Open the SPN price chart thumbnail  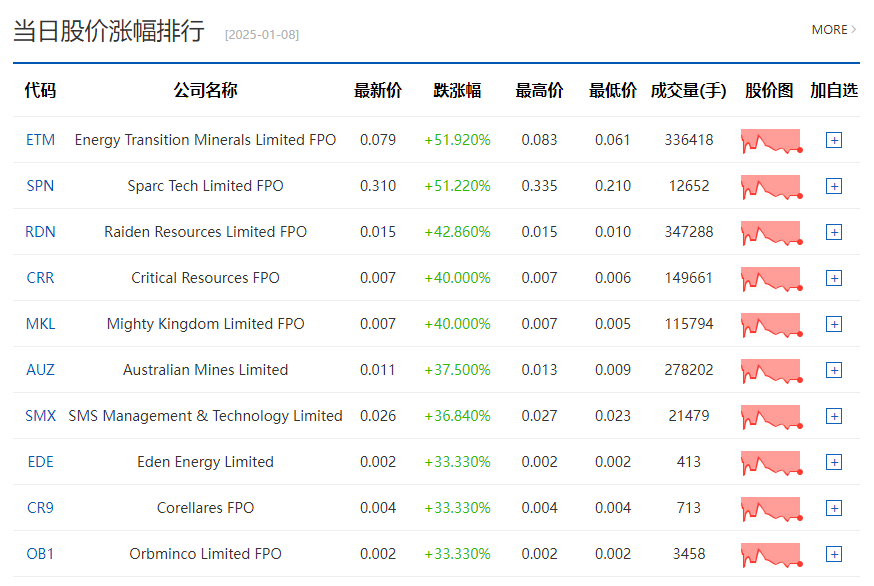[x=771, y=187]
